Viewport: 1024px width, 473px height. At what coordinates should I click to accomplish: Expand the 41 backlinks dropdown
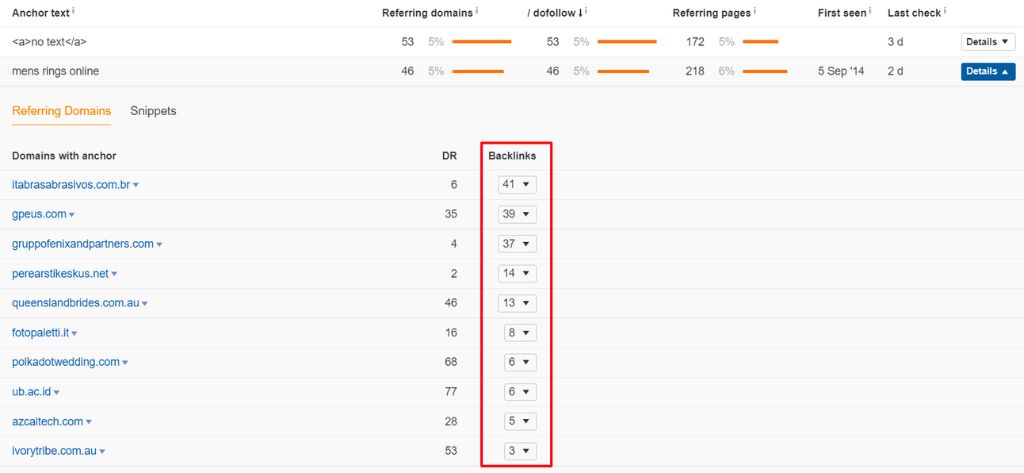tap(517, 185)
